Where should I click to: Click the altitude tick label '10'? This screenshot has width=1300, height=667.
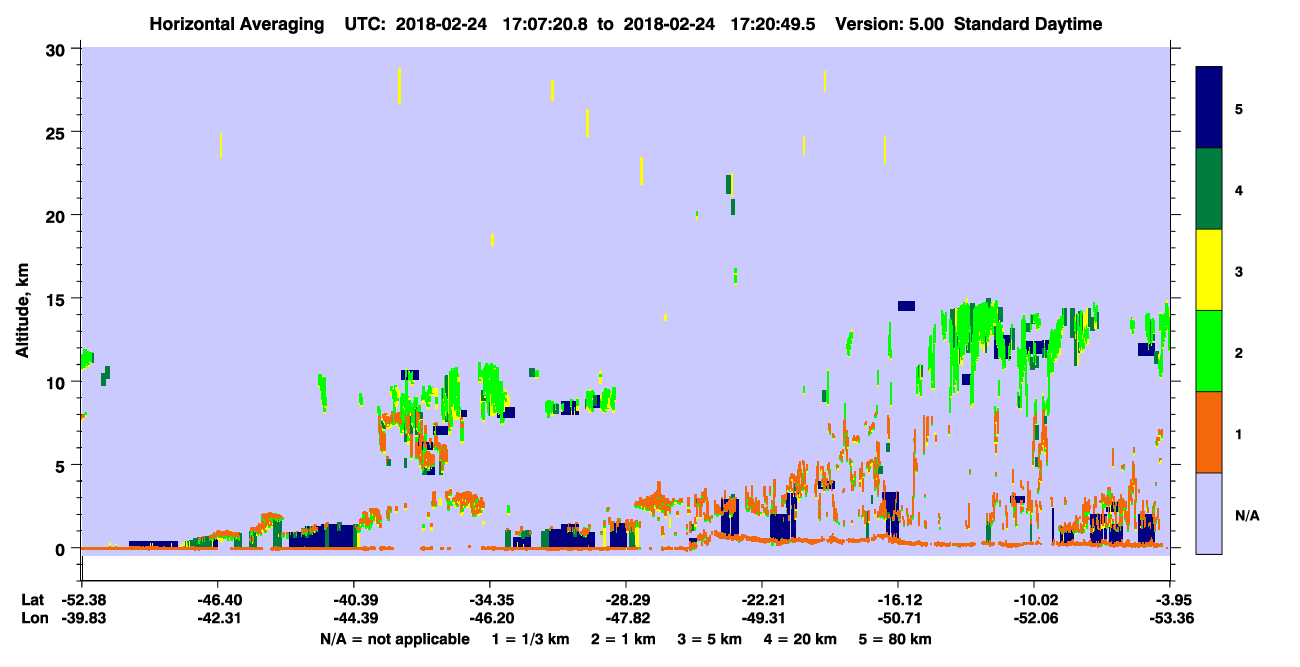(x=58, y=382)
